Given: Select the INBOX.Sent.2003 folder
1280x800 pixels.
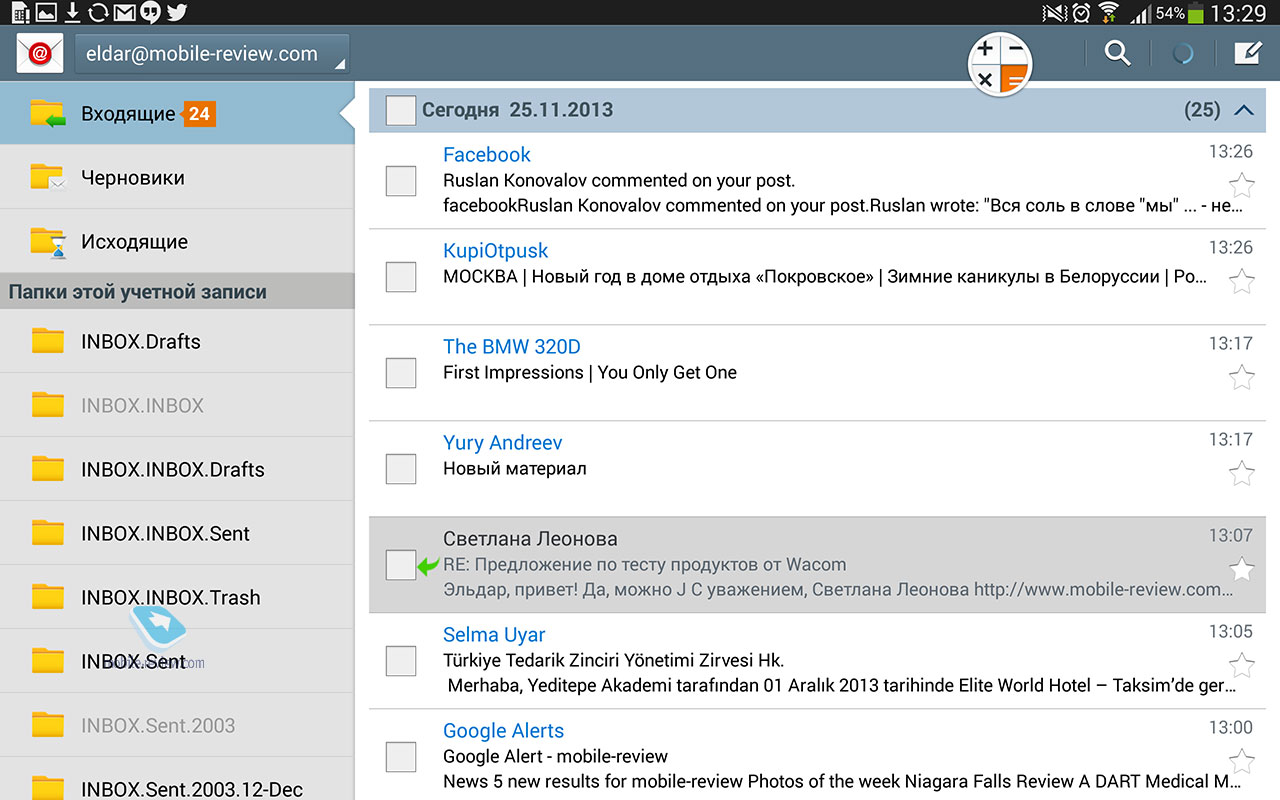Looking at the screenshot, I should tap(177, 725).
